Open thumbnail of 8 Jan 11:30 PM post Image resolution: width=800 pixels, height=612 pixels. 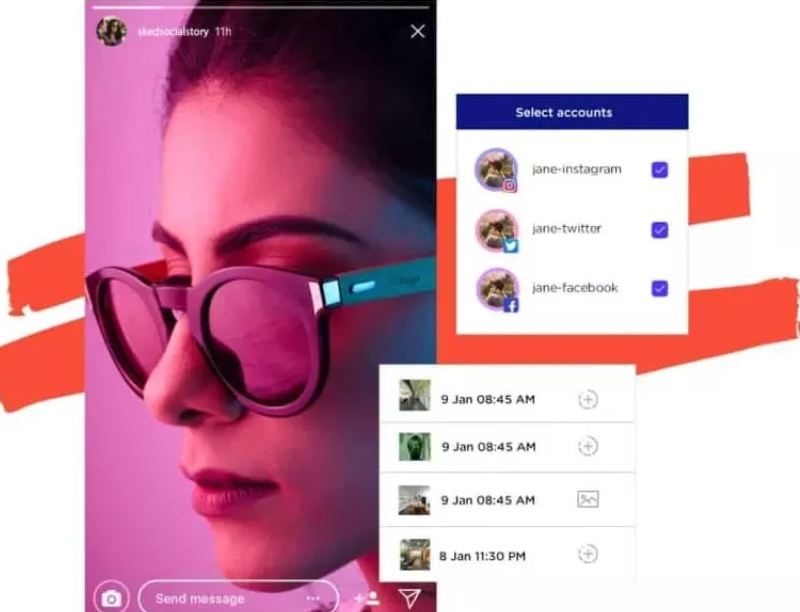tap(415, 554)
